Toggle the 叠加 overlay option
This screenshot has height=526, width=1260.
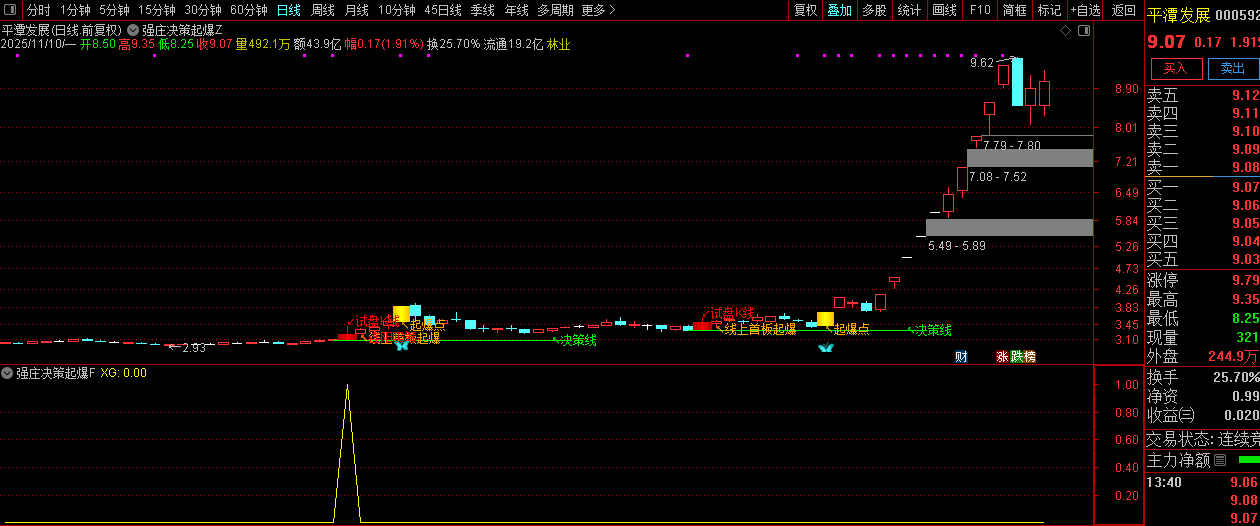tap(840, 10)
